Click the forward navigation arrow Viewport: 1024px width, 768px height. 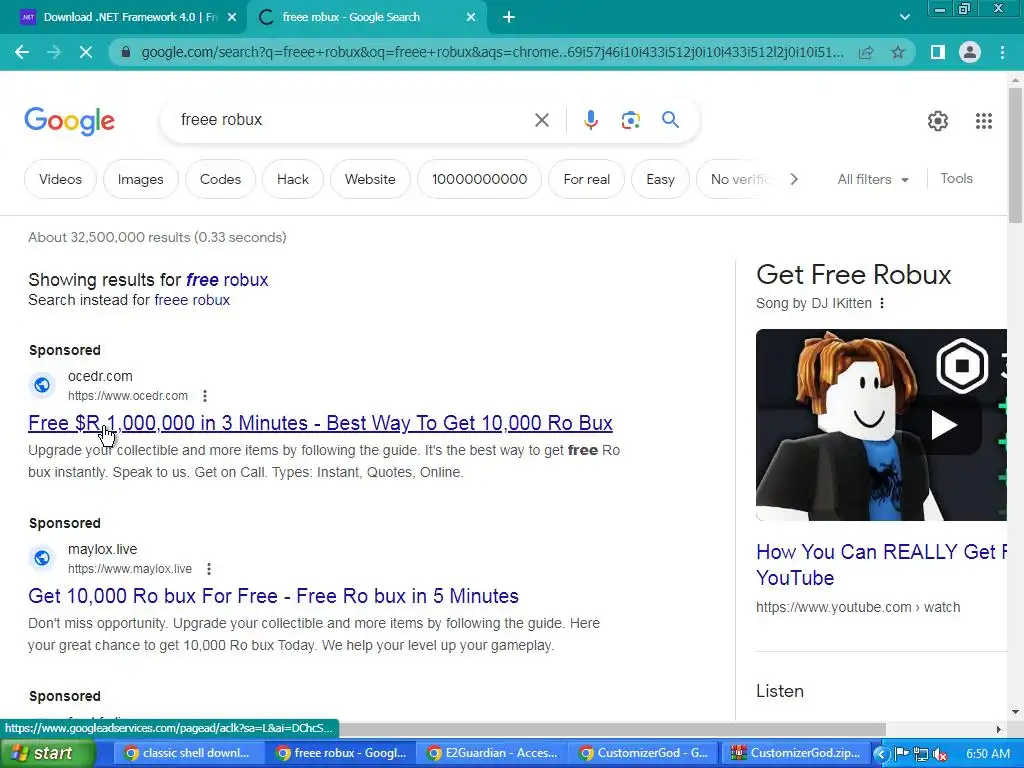point(54,52)
